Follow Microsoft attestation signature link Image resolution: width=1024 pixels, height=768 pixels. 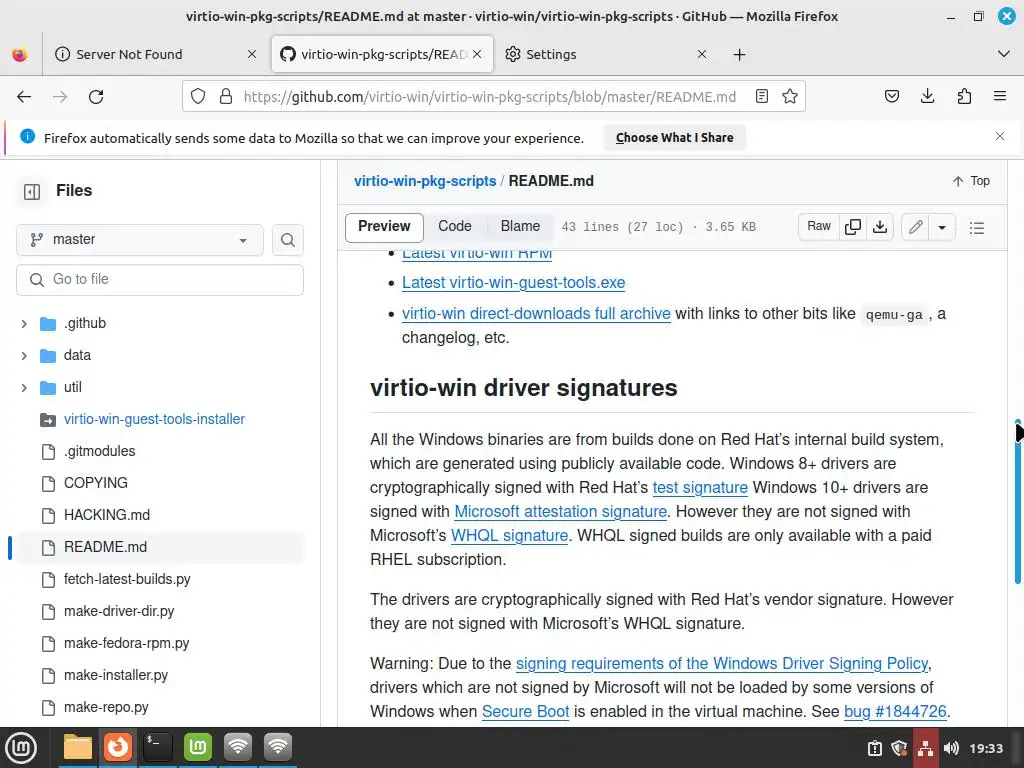click(x=560, y=512)
